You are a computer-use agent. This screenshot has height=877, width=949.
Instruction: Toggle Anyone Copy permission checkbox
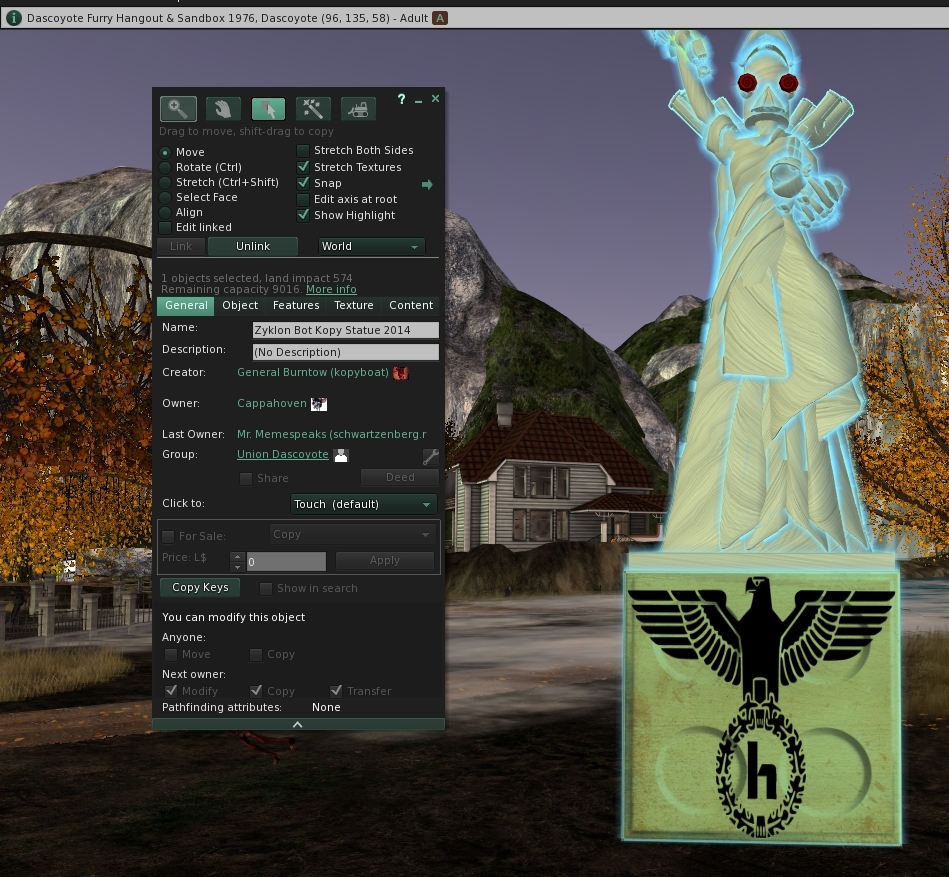pos(255,654)
